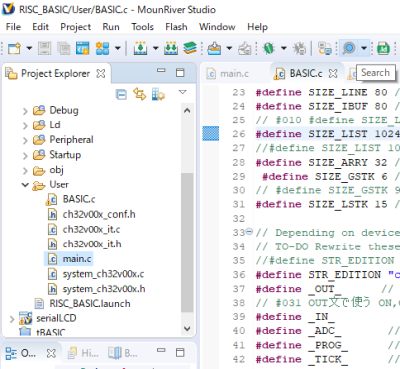Open the Project menu
This screenshot has width=400, height=369.
pos(76,27)
